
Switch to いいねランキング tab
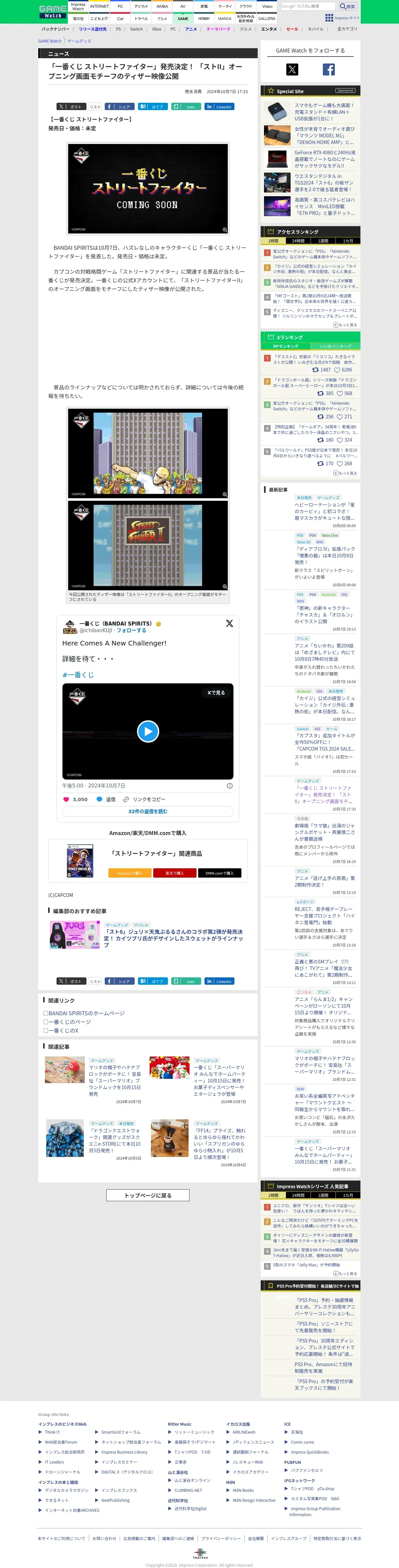pyautogui.click(x=336, y=346)
